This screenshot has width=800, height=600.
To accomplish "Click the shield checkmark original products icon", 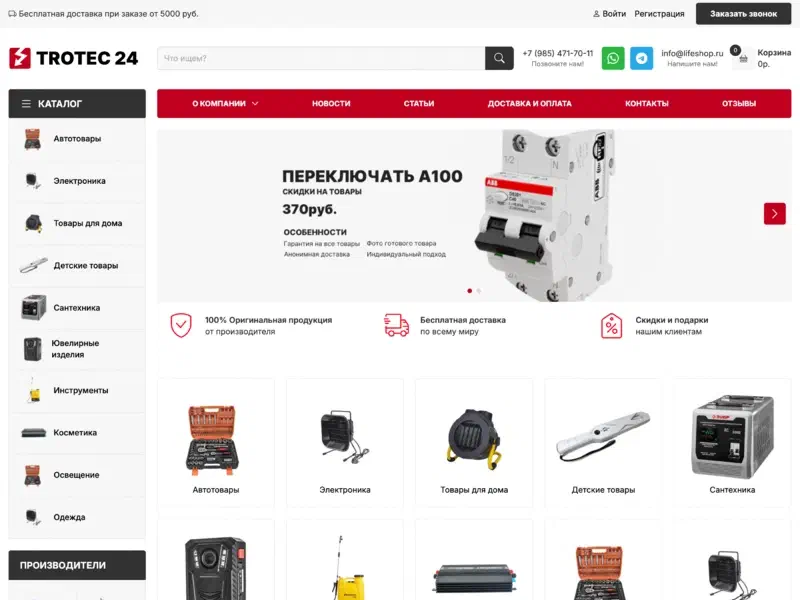I will (x=181, y=326).
